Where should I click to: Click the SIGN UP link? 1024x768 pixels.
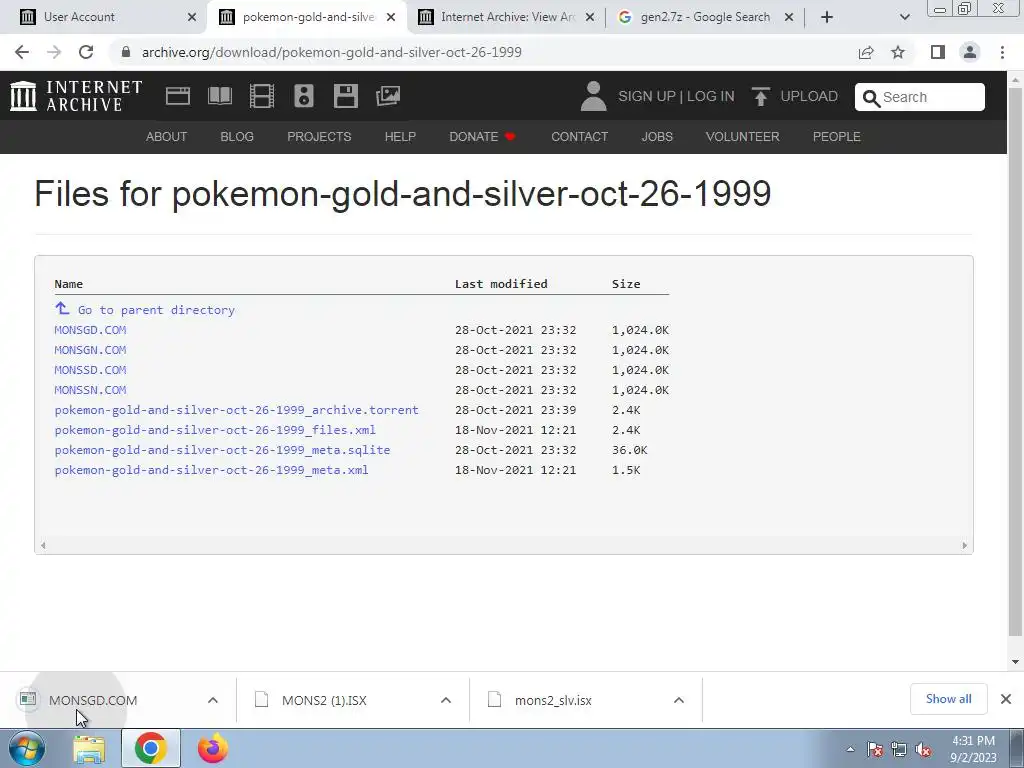pyautogui.click(x=647, y=96)
